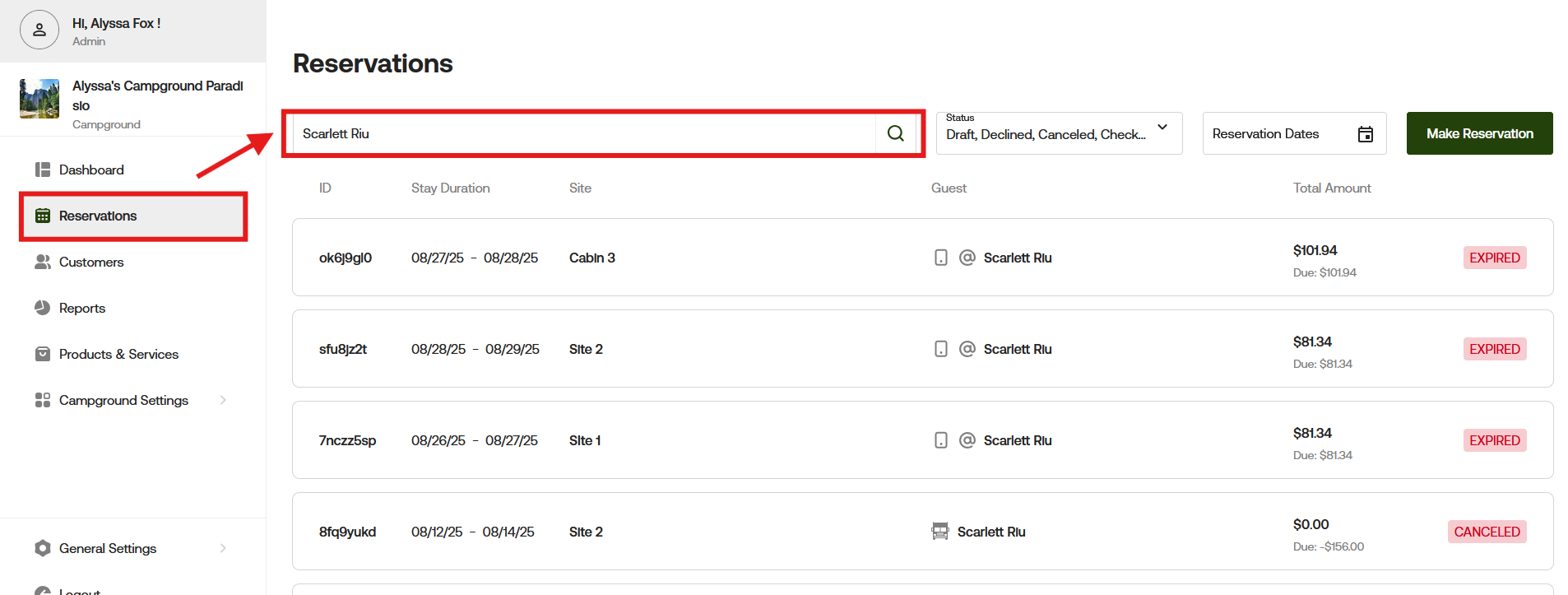Click the $0.00 total amount
This screenshot has width=1568, height=595.
click(1311, 524)
